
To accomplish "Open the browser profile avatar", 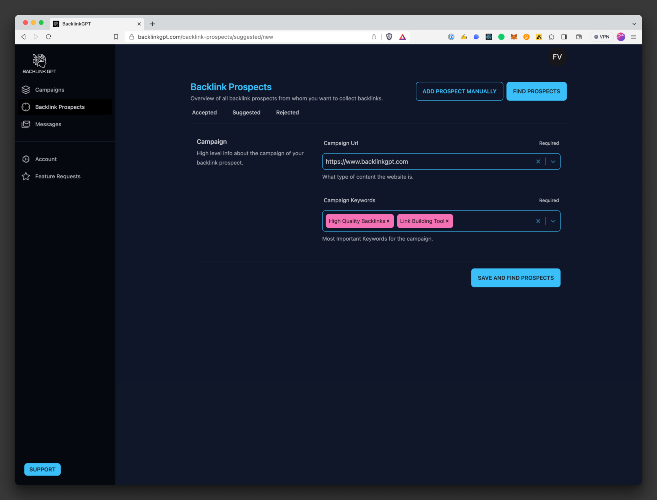I will 621,37.
